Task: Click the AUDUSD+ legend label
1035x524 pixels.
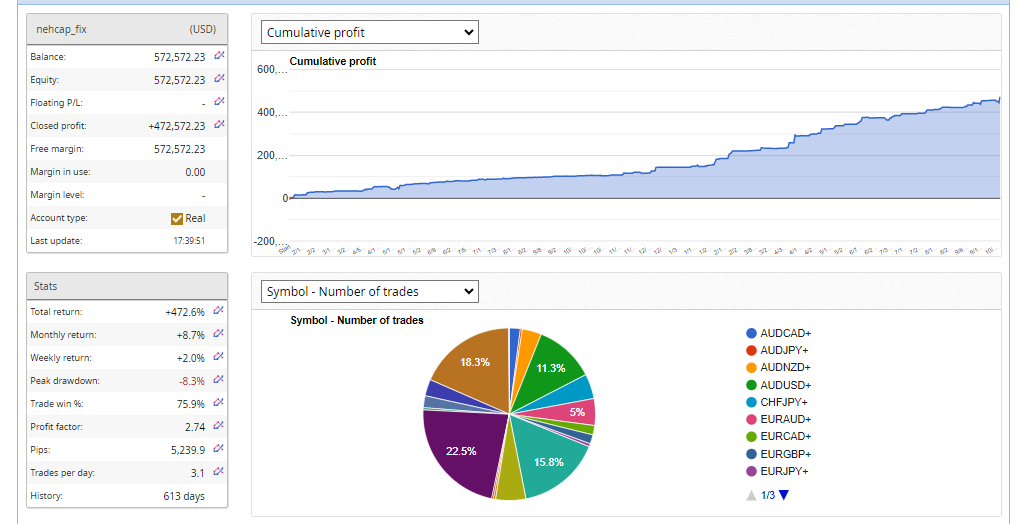Action: click(785, 385)
